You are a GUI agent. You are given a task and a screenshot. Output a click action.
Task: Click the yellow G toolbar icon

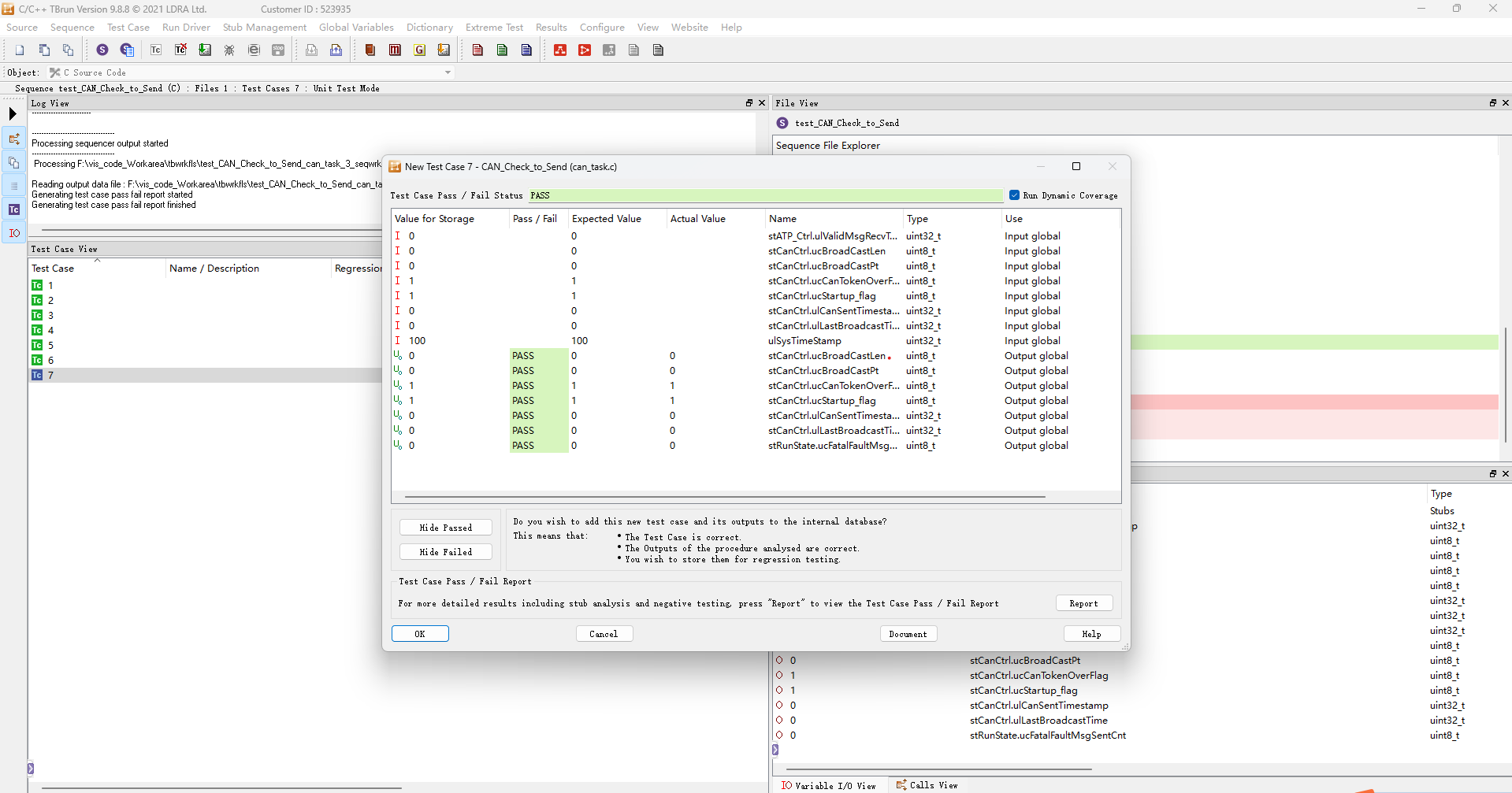coord(420,50)
